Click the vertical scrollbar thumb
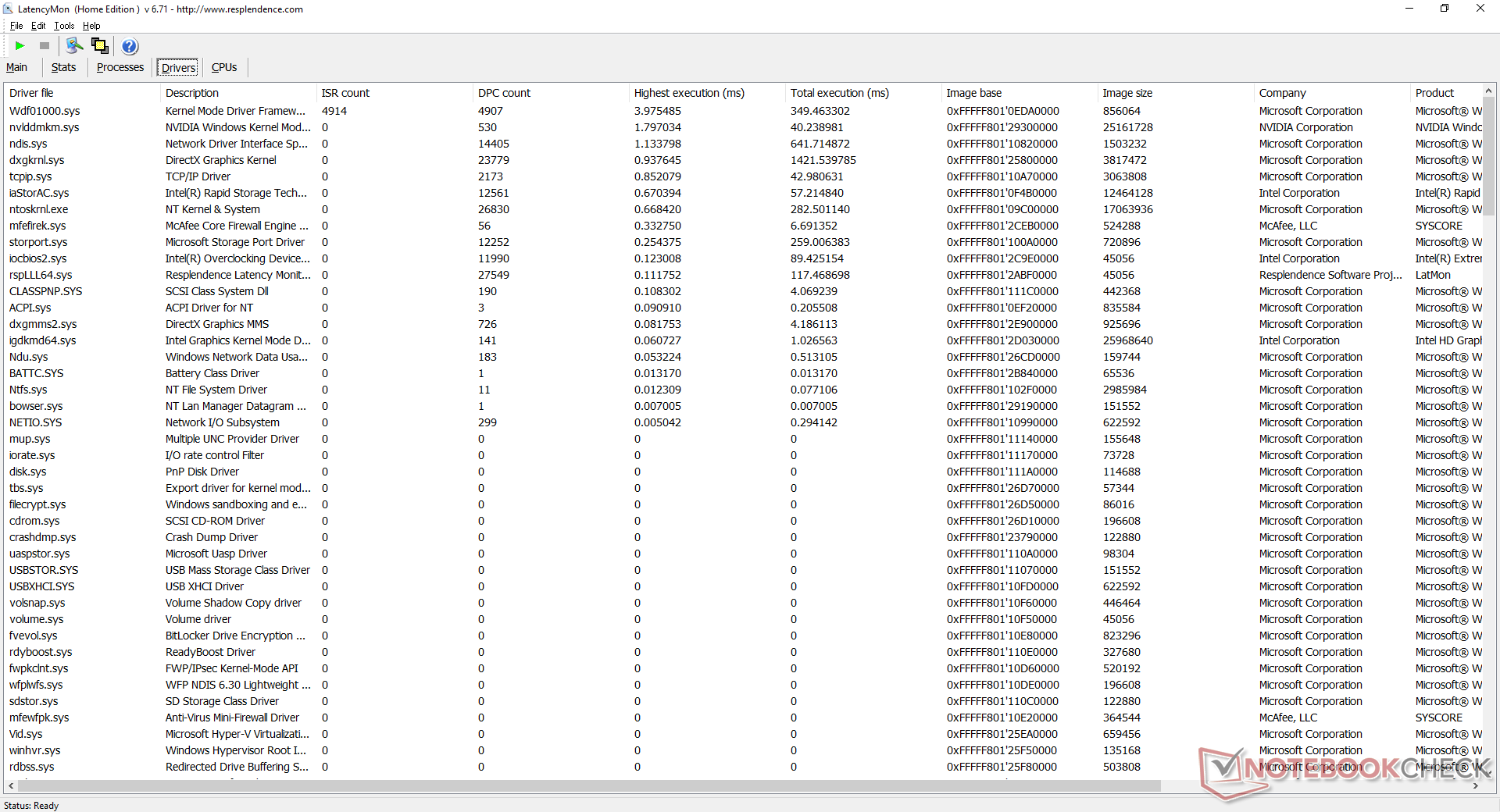1500x812 pixels. [1489, 156]
